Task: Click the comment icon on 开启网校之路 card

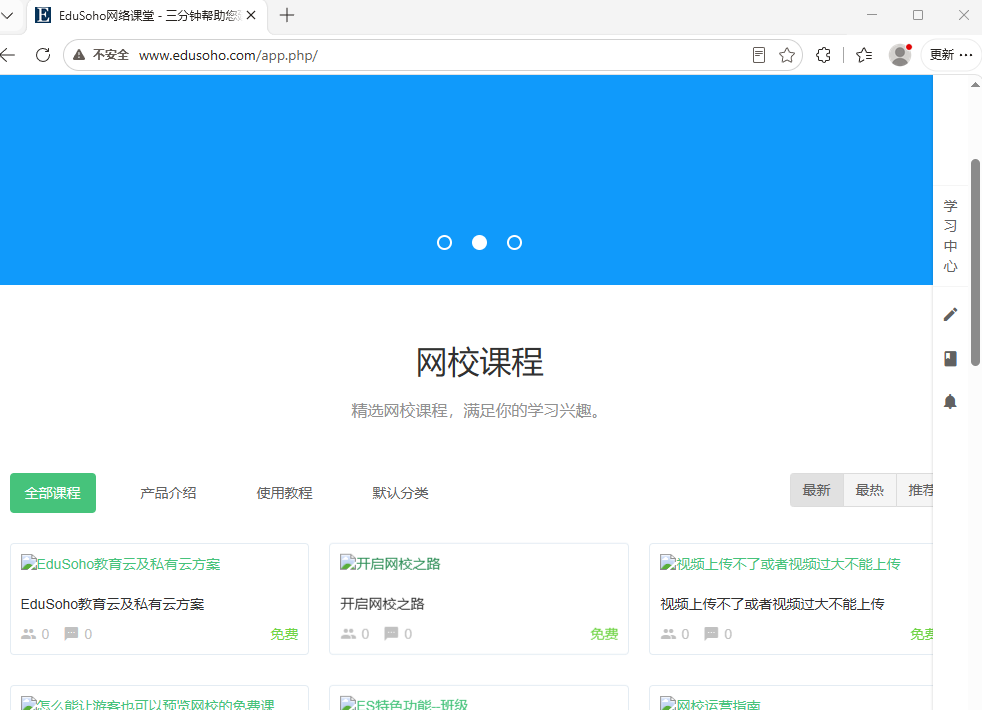Action: pyautogui.click(x=391, y=634)
